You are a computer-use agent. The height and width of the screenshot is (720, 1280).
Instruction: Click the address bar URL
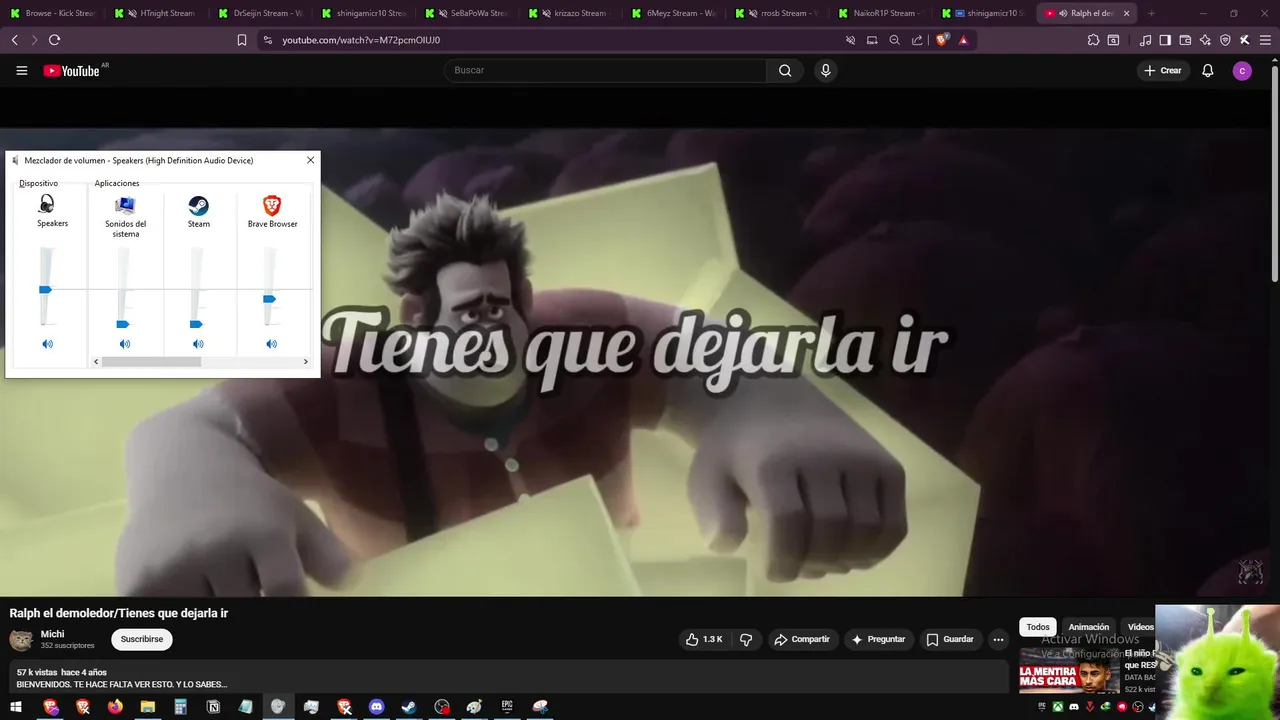pyautogui.click(x=361, y=40)
